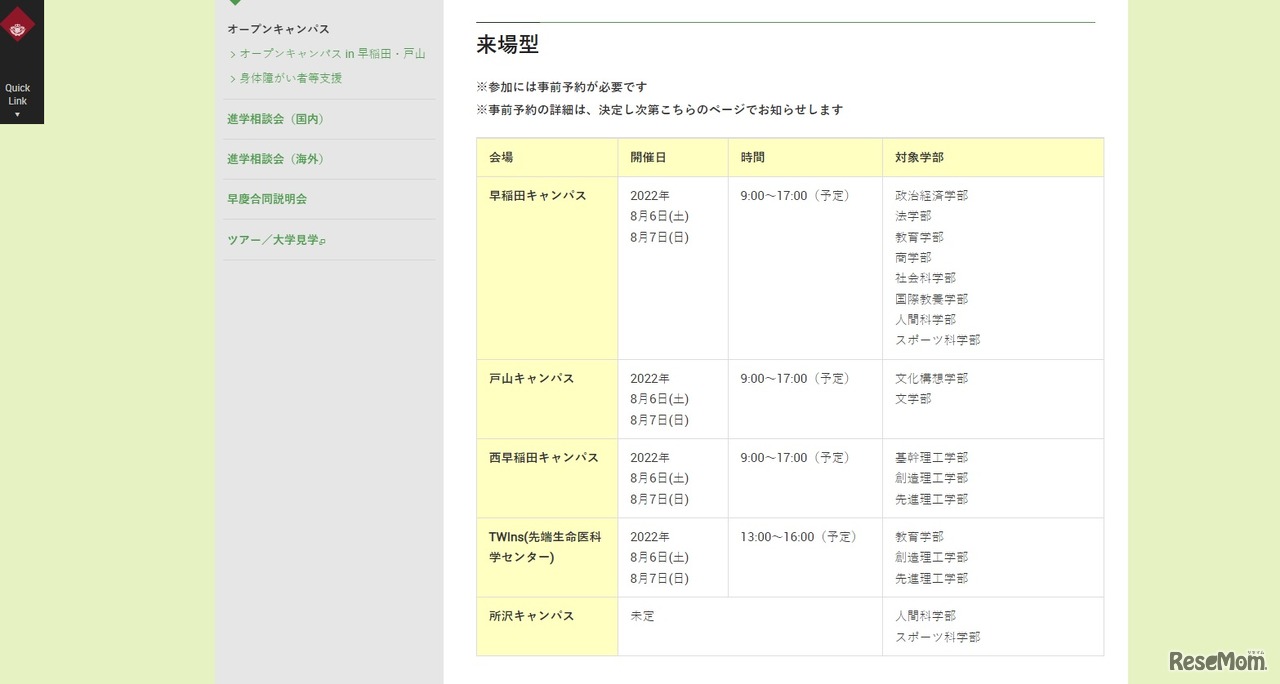Click 基幹理工学部 in the 西早稲田 row

click(x=931, y=457)
